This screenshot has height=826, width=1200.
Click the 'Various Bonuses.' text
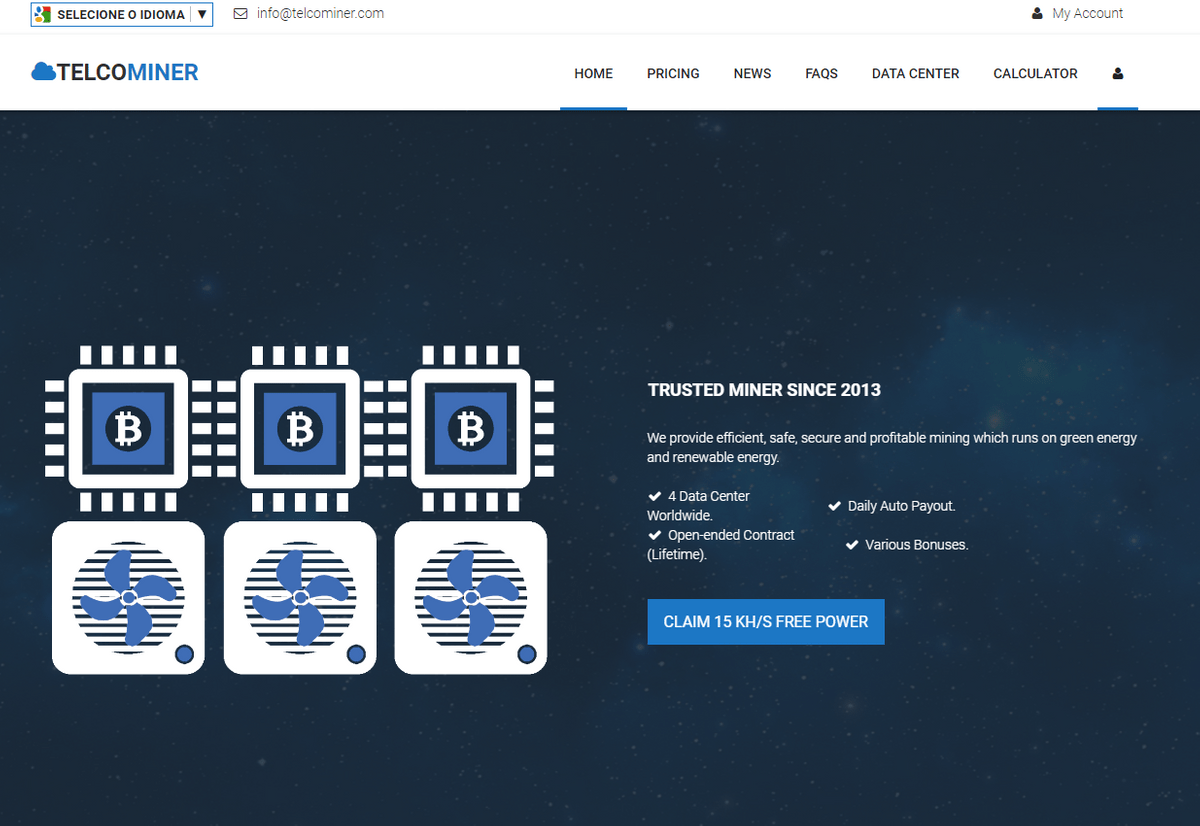tap(917, 545)
